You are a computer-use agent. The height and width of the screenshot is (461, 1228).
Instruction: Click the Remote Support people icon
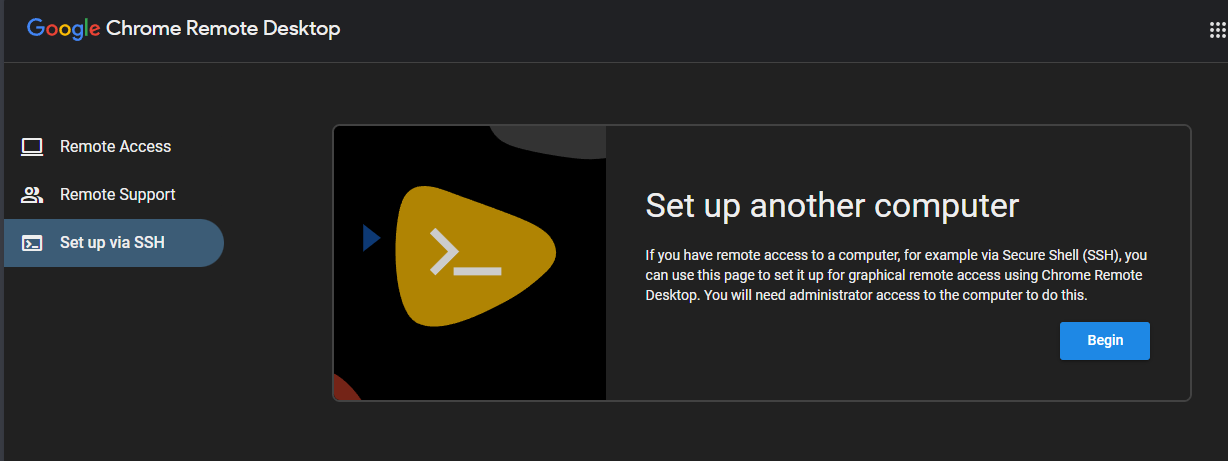(x=32, y=195)
